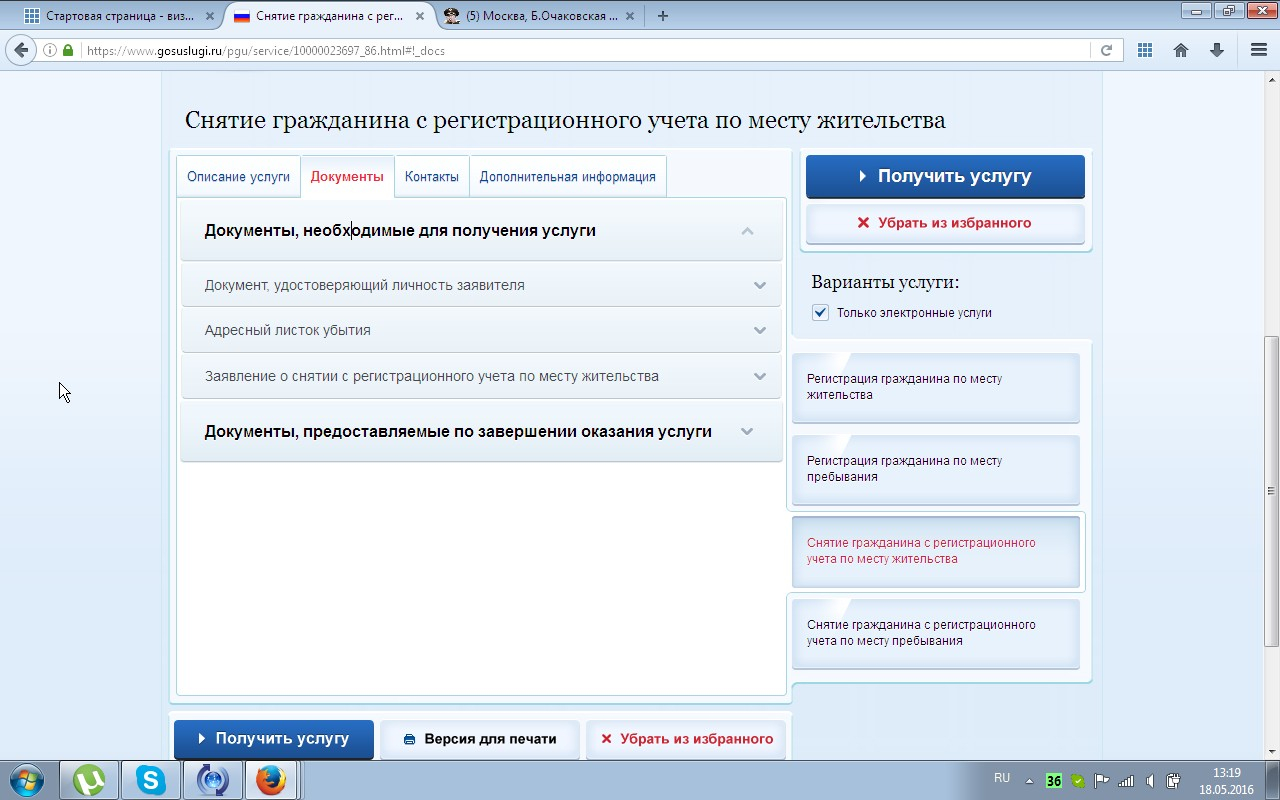Click 'Версия для печати' button
The image size is (1280, 800).
pyautogui.click(x=480, y=739)
